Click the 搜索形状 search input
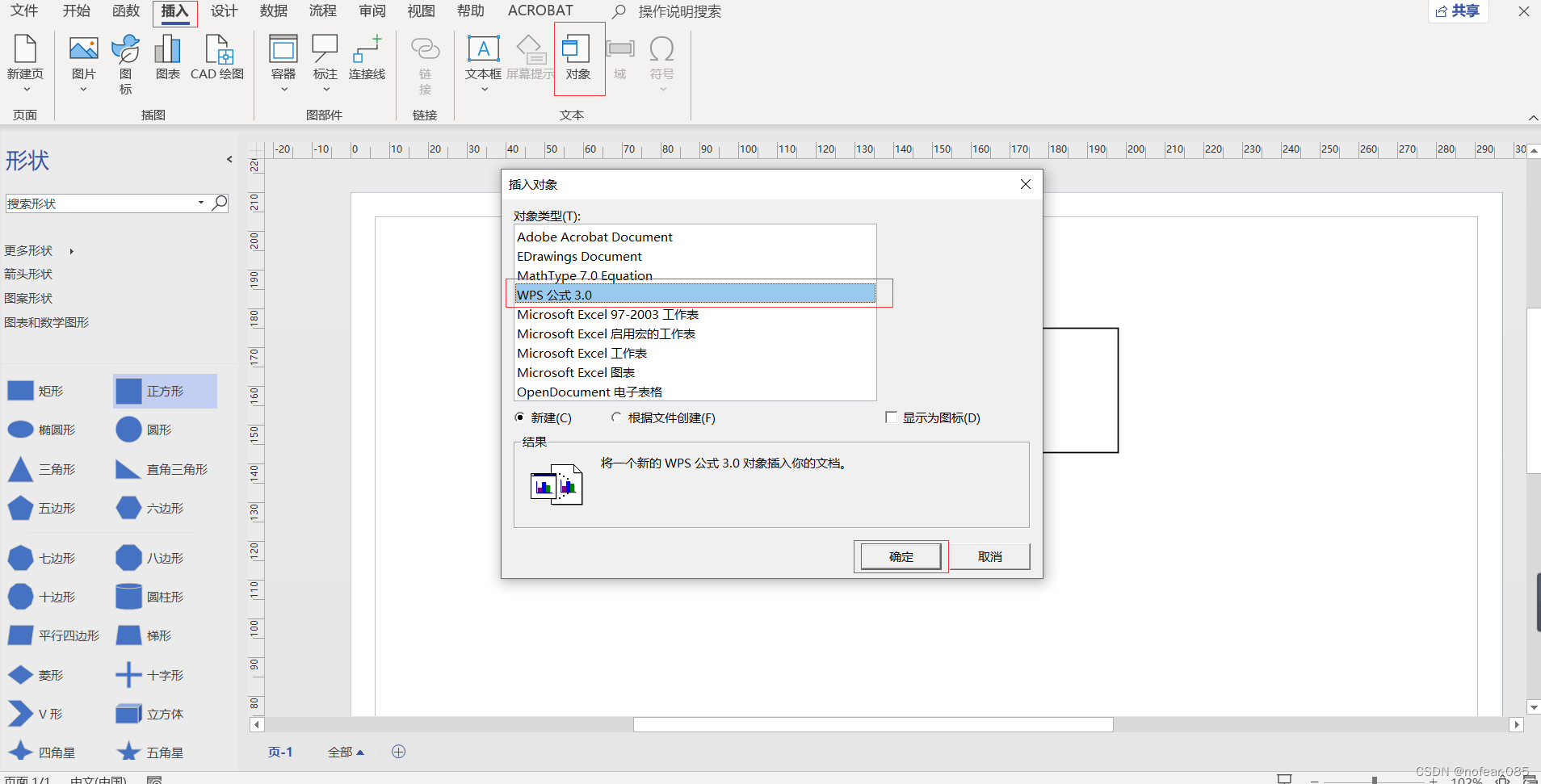 [100, 203]
